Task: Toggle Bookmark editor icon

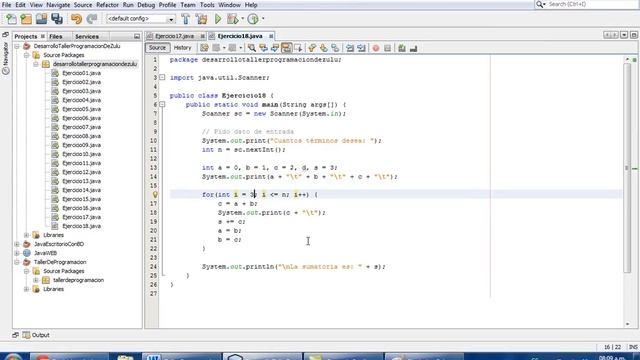Action: 335,48
